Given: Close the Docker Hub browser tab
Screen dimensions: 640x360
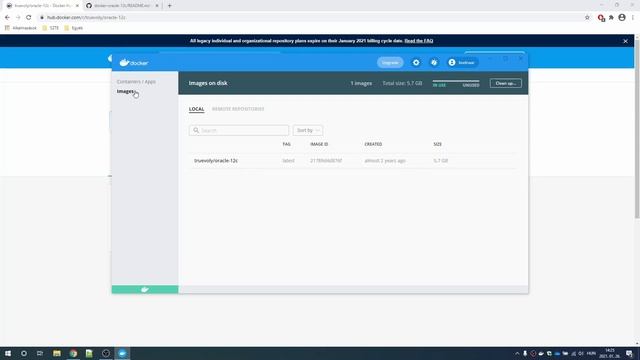Looking at the screenshot, I should [x=77, y=6].
